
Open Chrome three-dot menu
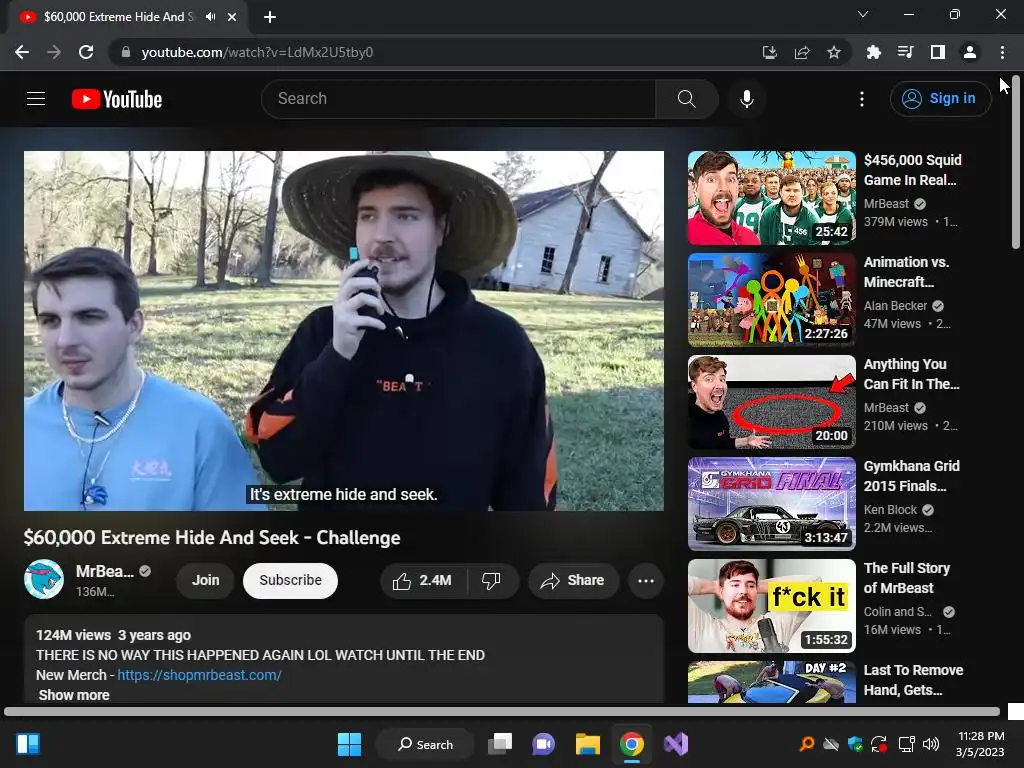(x=1002, y=52)
